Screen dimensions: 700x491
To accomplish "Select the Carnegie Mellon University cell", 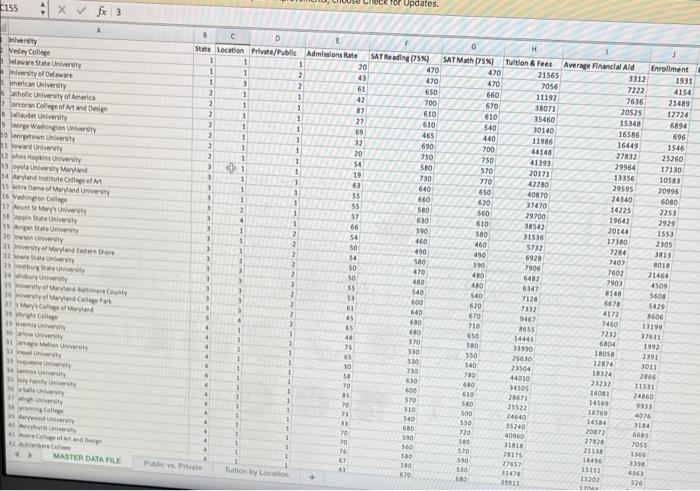I will pos(52,345).
